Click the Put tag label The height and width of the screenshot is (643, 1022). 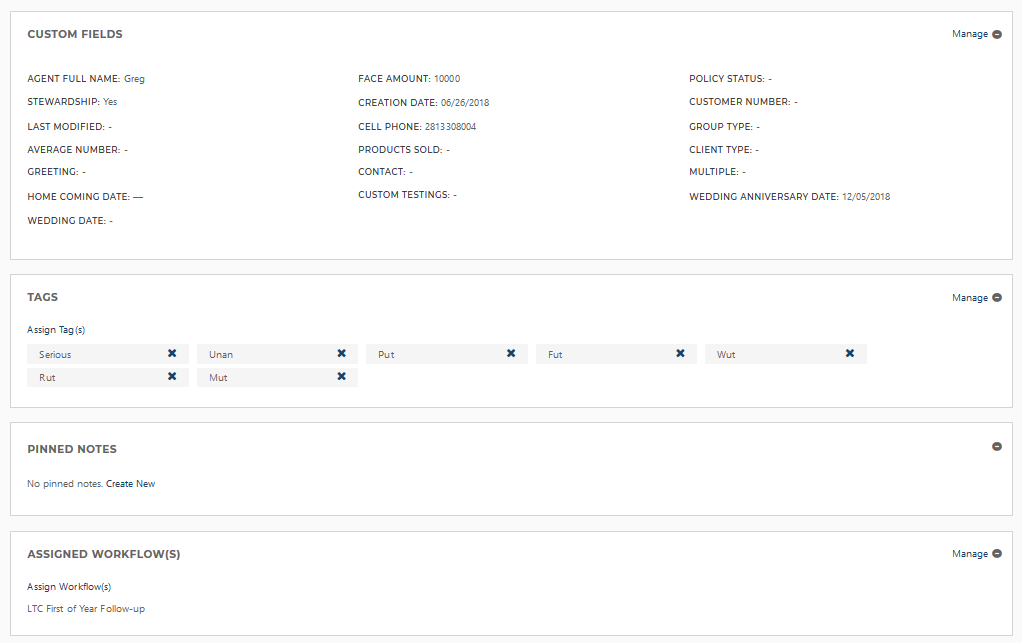[x=386, y=354]
